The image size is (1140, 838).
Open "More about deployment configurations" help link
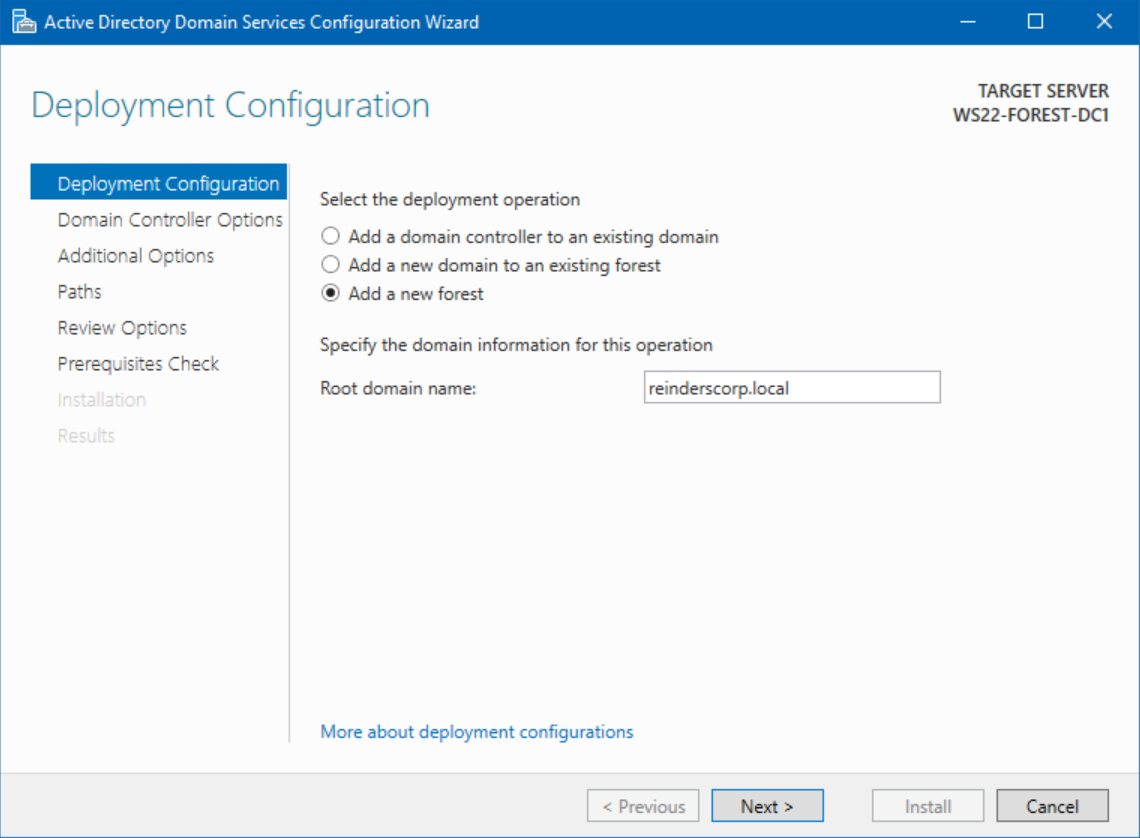coord(476,731)
